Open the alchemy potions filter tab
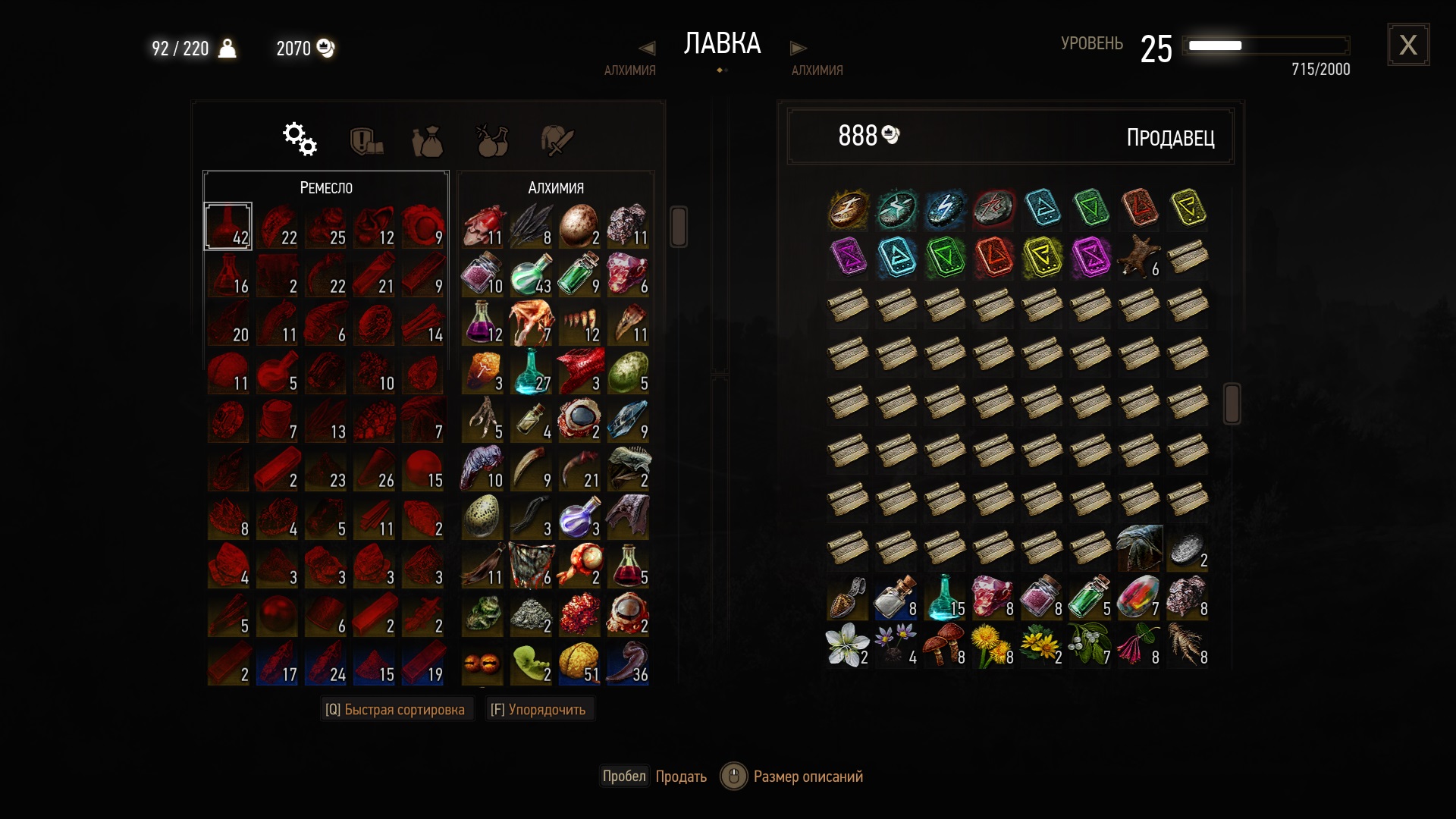This screenshot has width=1456, height=819. 492,140
